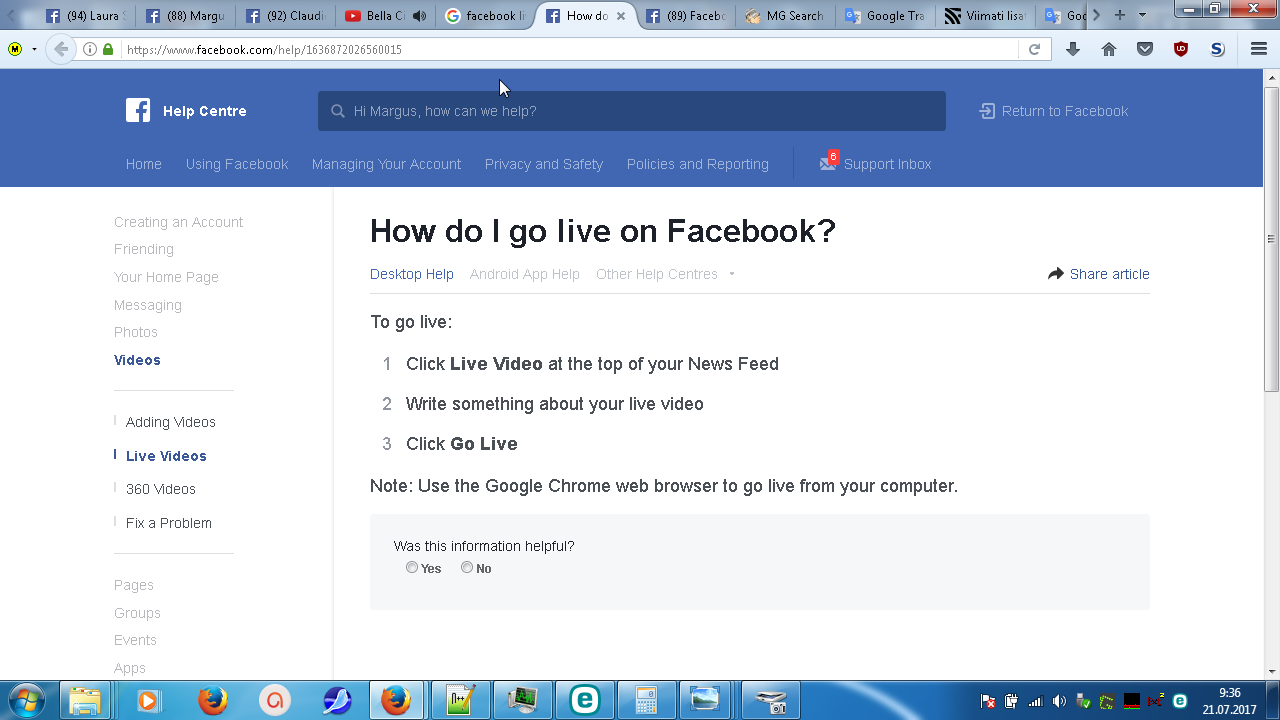1280x720 pixels.
Task: Open the Messaging help section
Action: 148,305
